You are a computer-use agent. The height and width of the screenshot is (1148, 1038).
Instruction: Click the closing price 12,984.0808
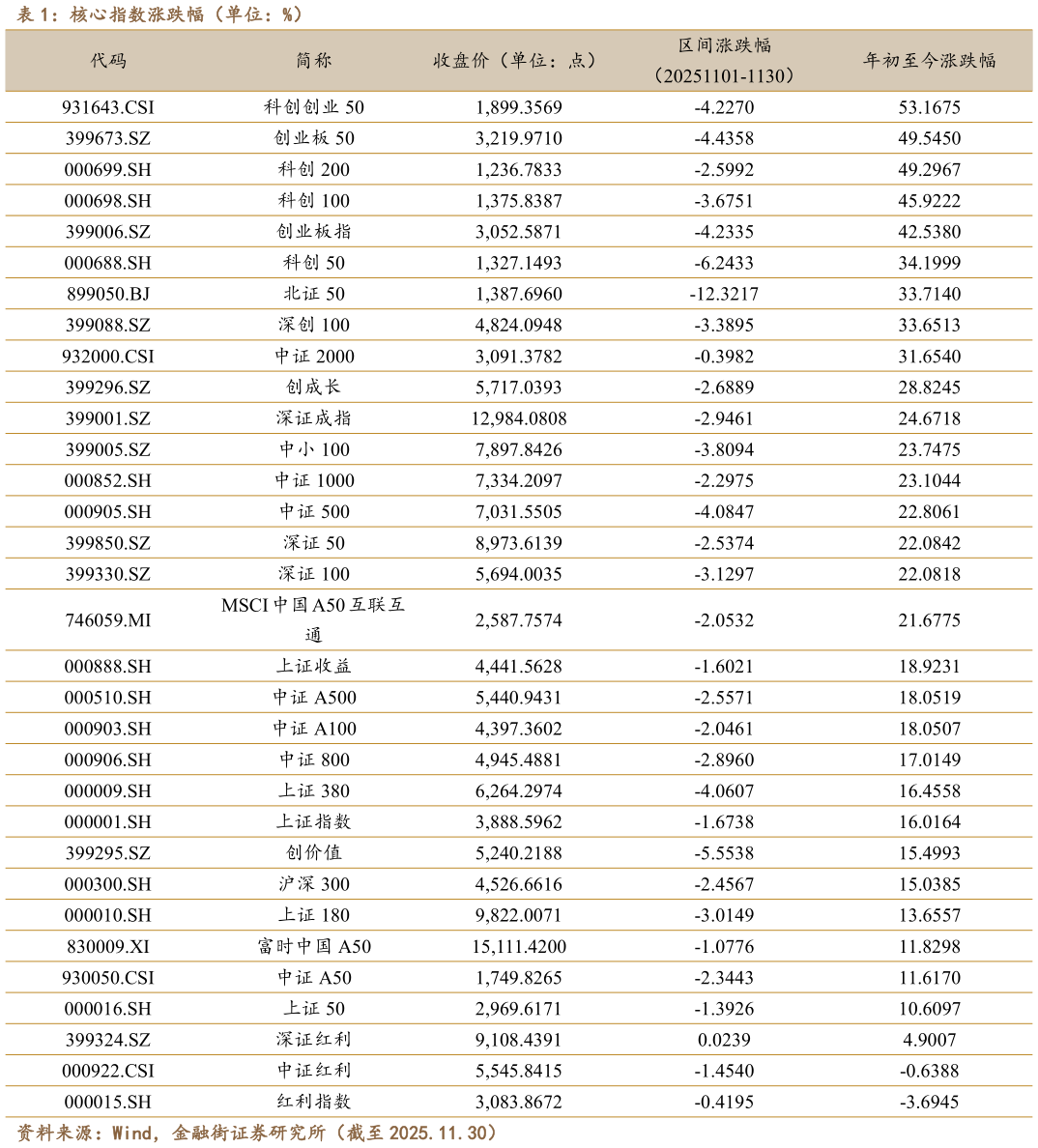click(x=519, y=418)
